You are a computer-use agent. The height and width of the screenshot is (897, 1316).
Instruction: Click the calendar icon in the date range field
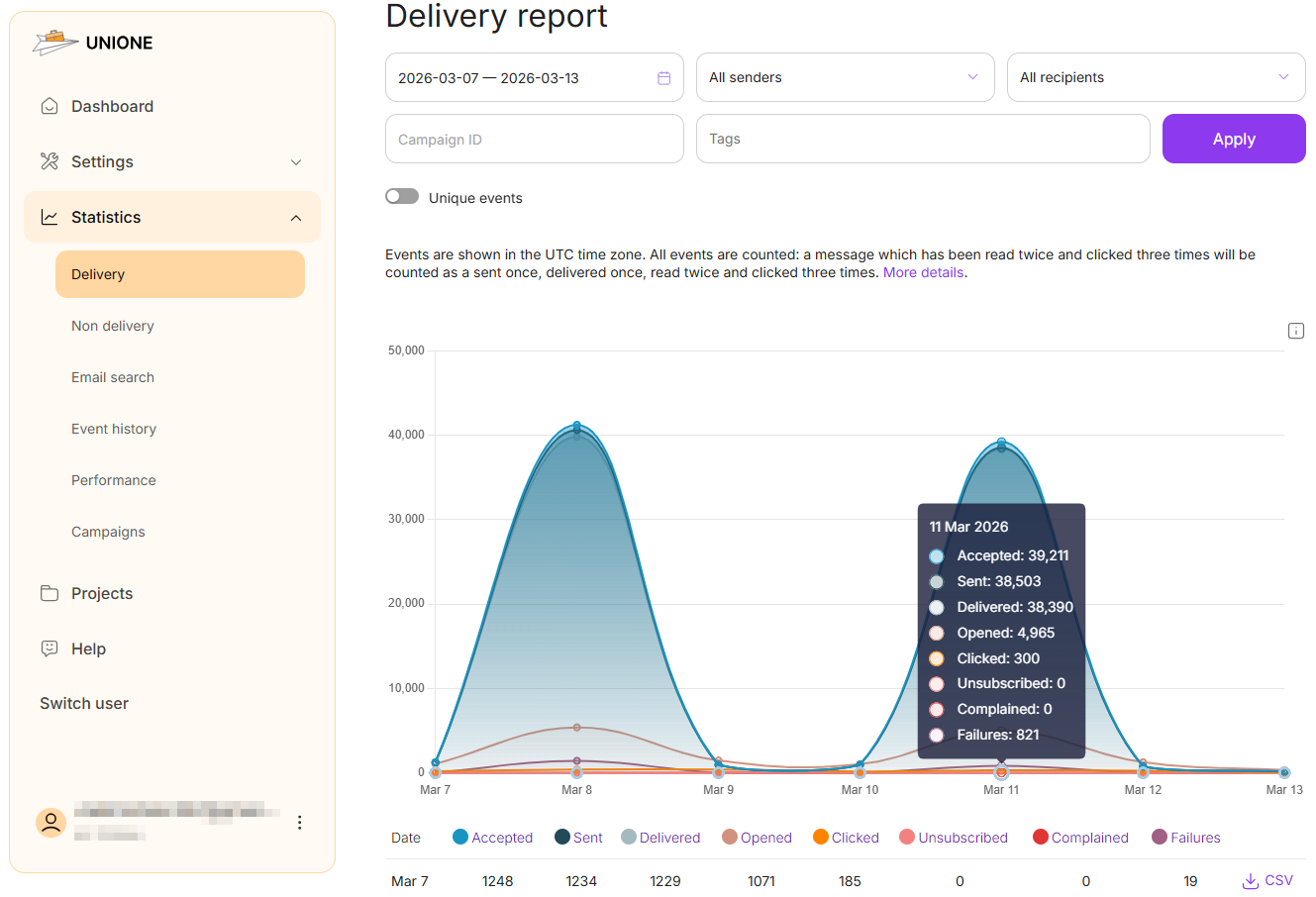[663, 77]
